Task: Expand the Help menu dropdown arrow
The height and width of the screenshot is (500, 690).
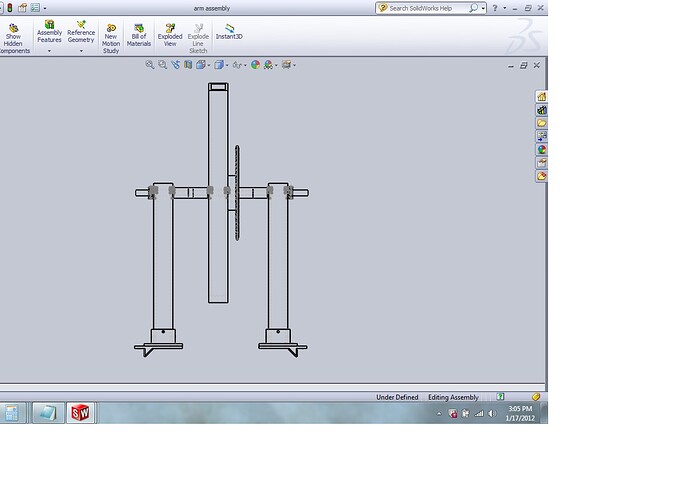Action: click(x=505, y=8)
